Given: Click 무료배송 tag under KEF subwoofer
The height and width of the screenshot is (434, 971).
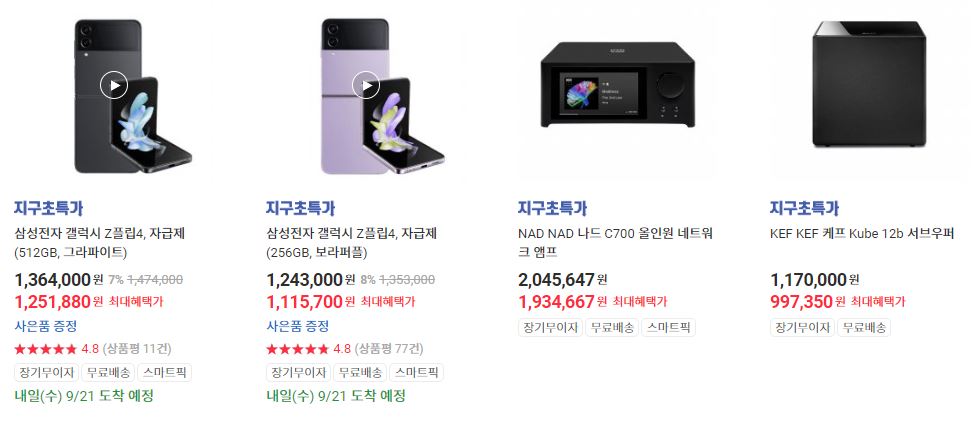Looking at the screenshot, I should click(x=863, y=328).
